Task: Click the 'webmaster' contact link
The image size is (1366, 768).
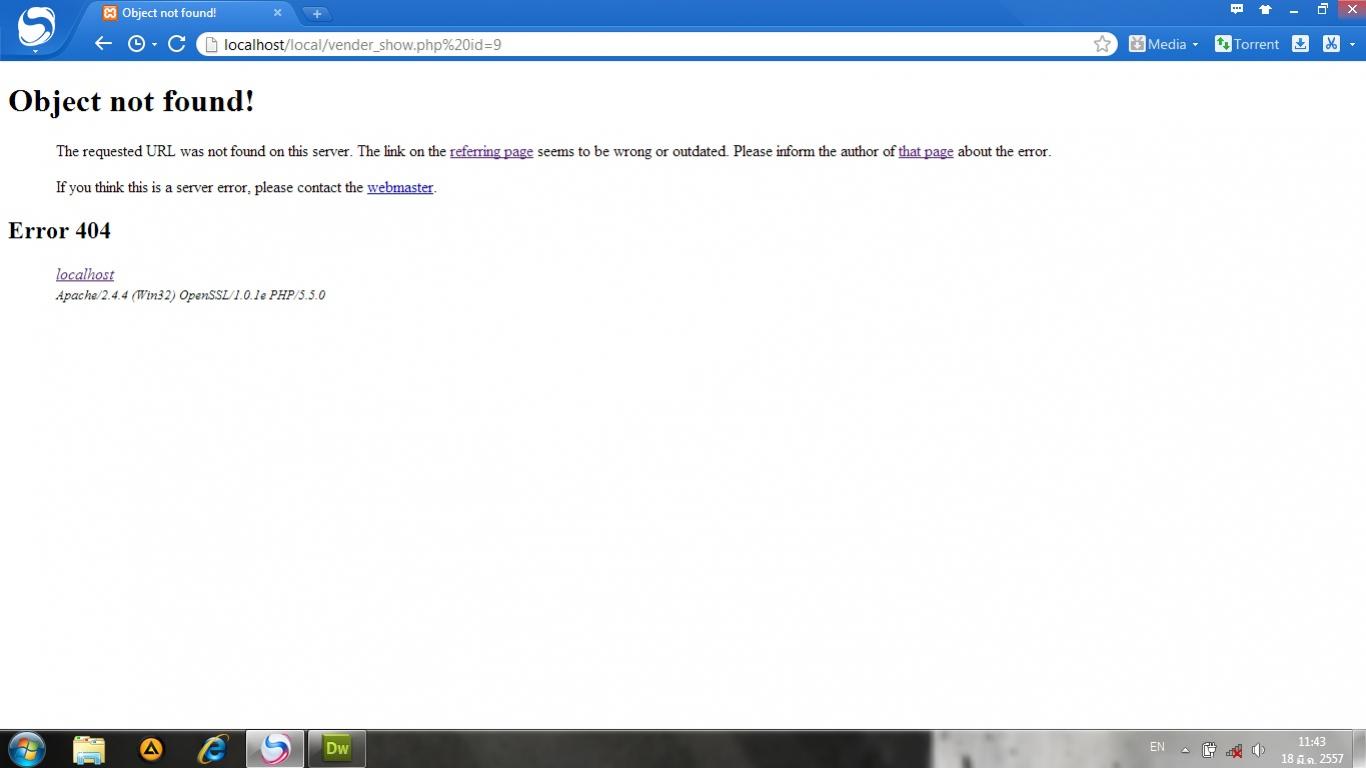Action: pos(400,188)
